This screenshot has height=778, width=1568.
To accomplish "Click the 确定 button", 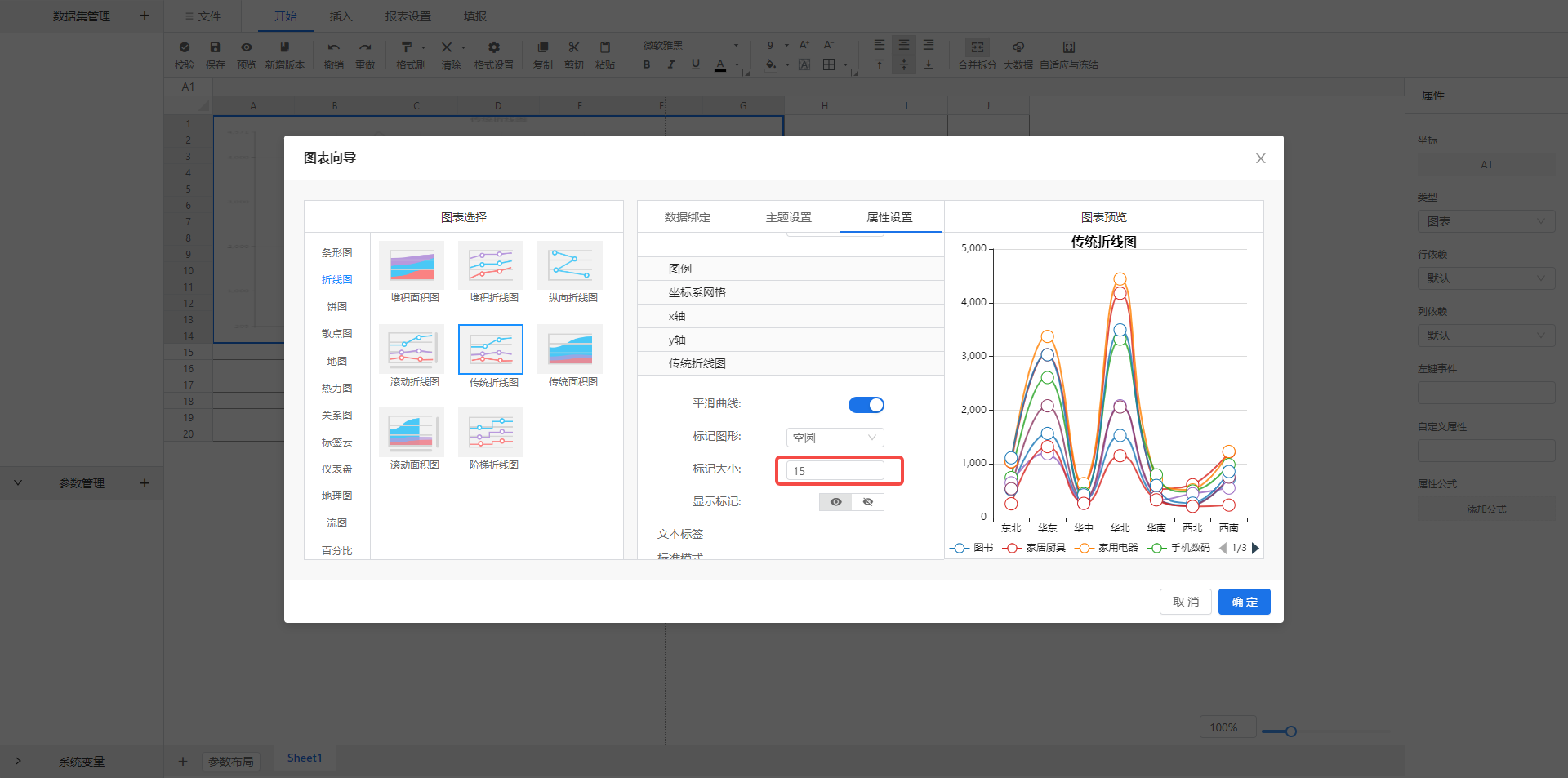I will coord(1244,602).
